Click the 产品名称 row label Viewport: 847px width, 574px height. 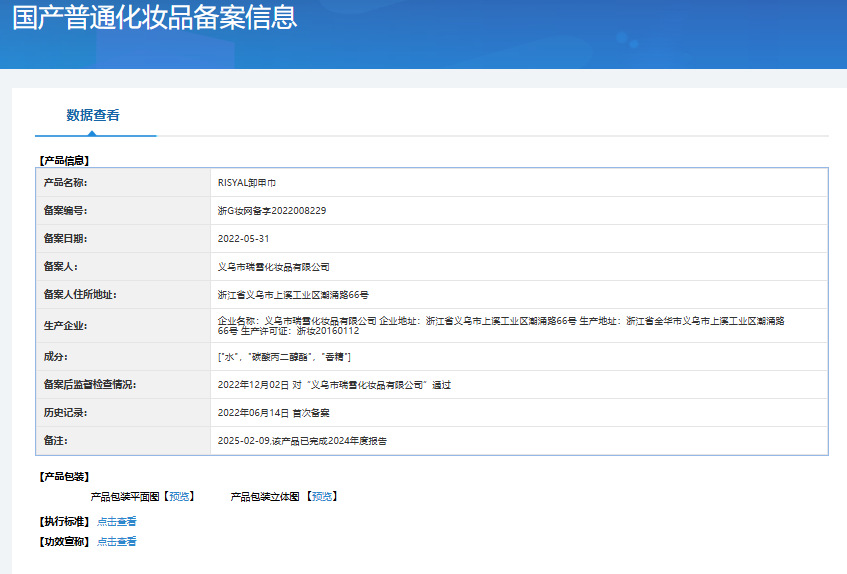coord(65,183)
